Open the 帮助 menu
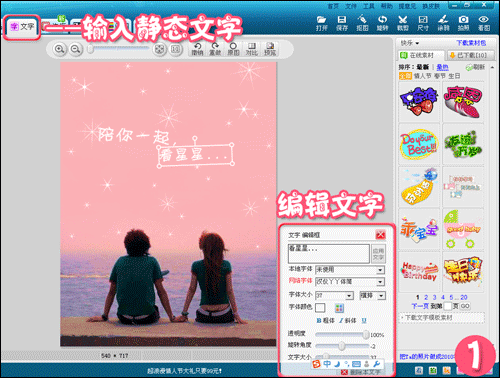 click(387, 6)
